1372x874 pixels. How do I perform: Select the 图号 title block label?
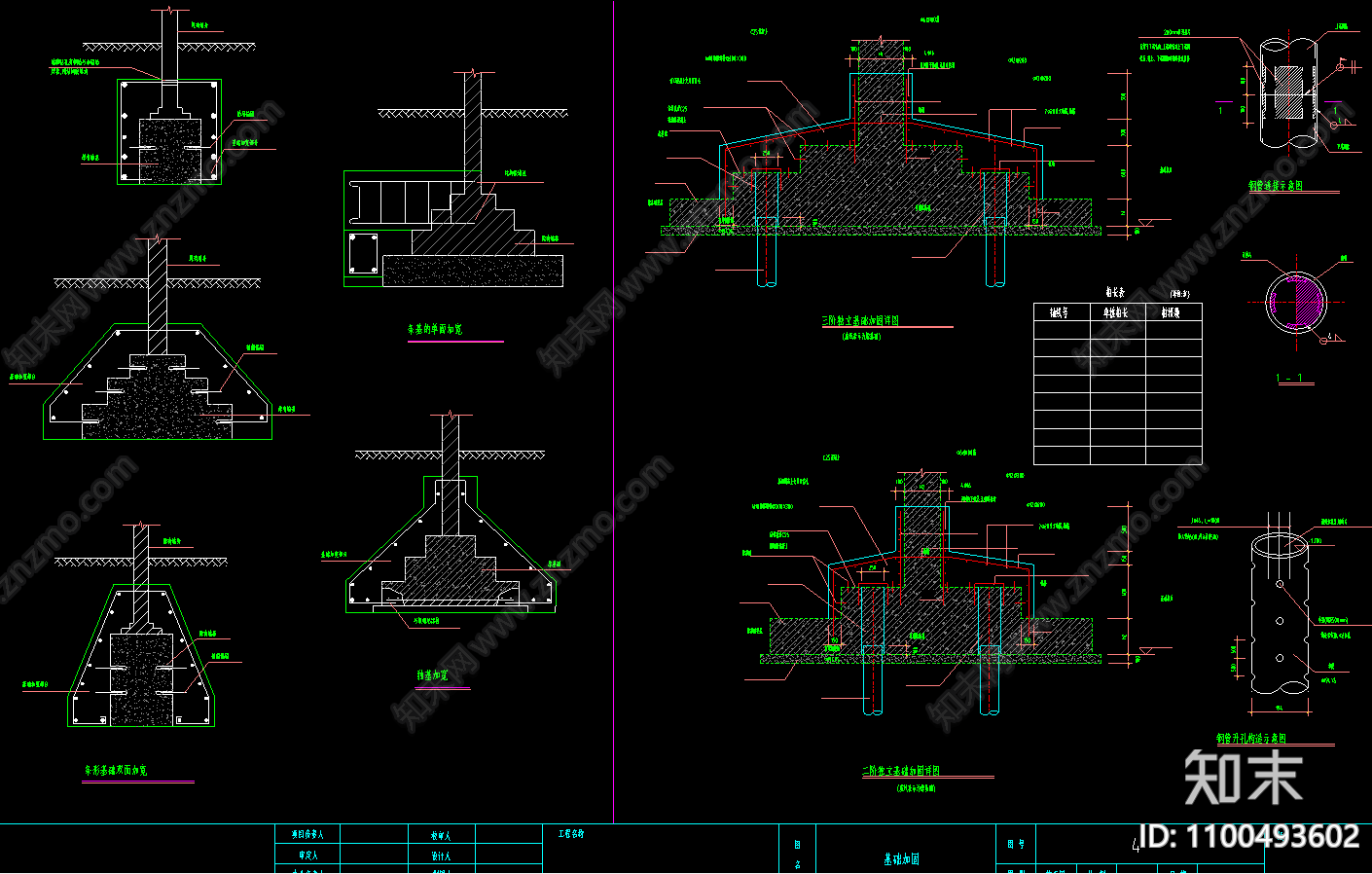[x=1016, y=843]
